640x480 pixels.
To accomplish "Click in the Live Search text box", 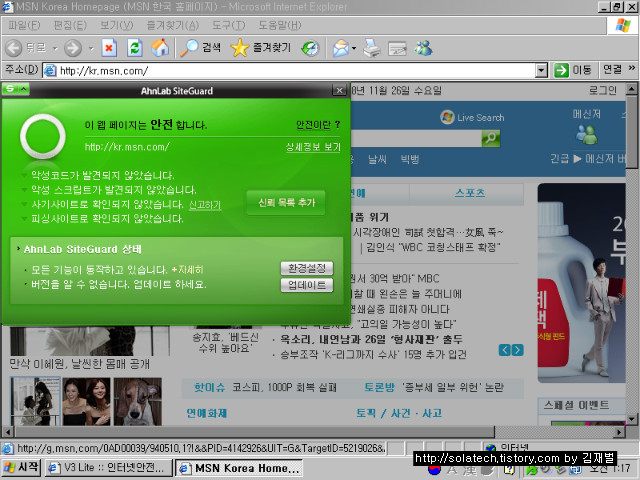I will coord(416,138).
